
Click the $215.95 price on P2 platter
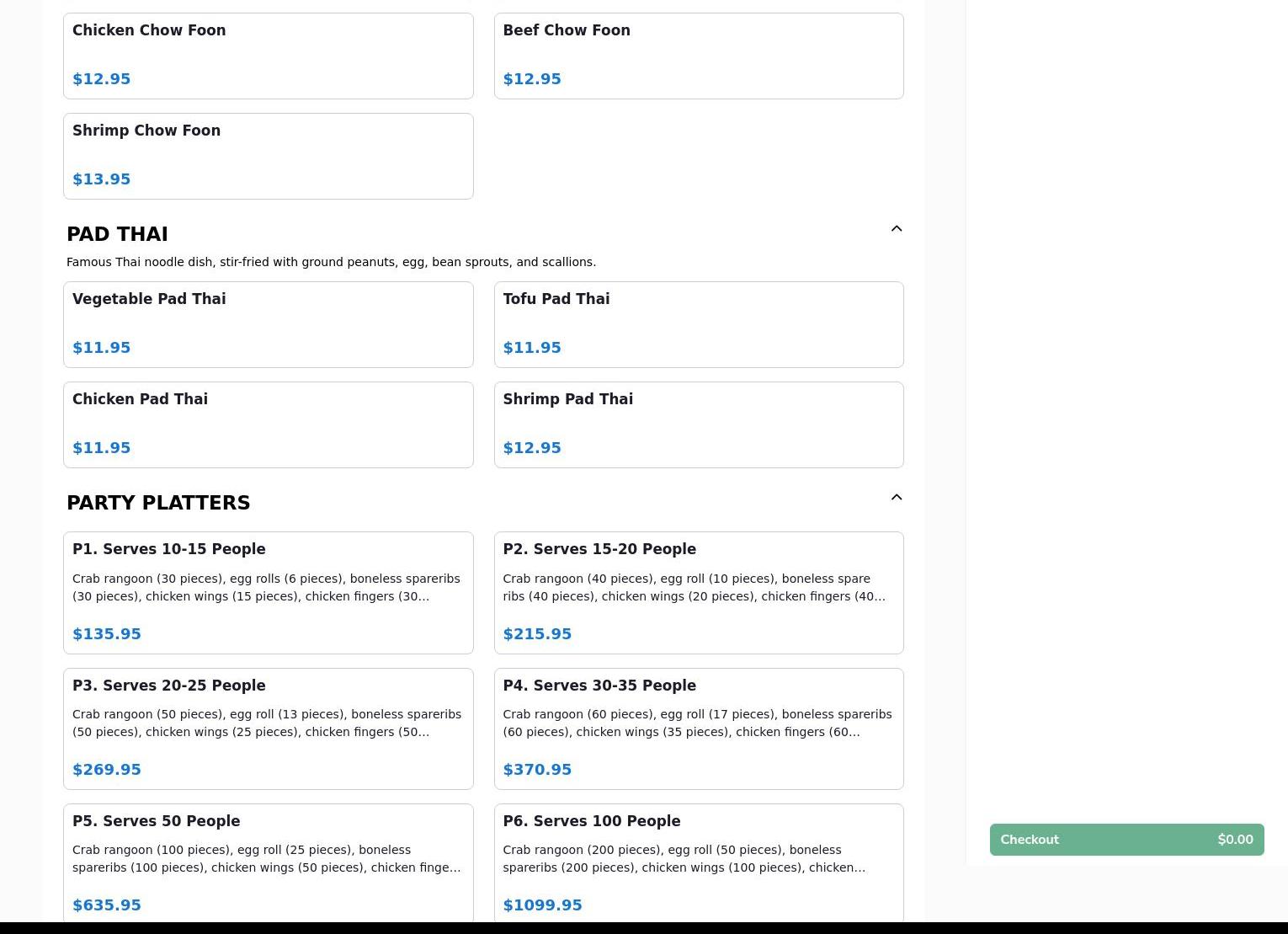tap(537, 633)
